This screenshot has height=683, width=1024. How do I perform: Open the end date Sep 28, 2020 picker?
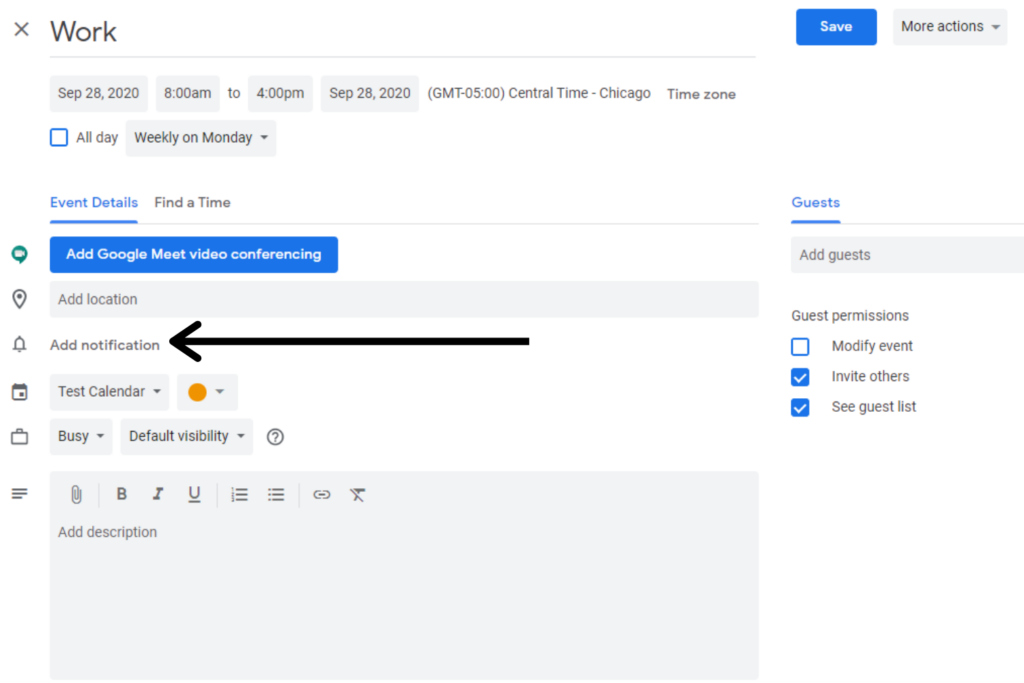point(370,93)
